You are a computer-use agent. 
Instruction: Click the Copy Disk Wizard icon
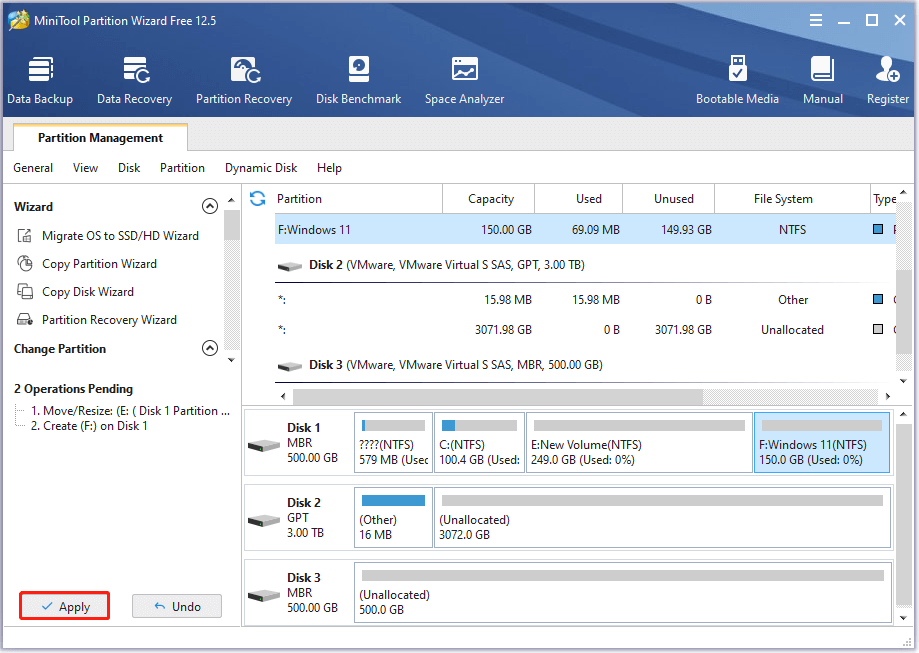point(25,291)
